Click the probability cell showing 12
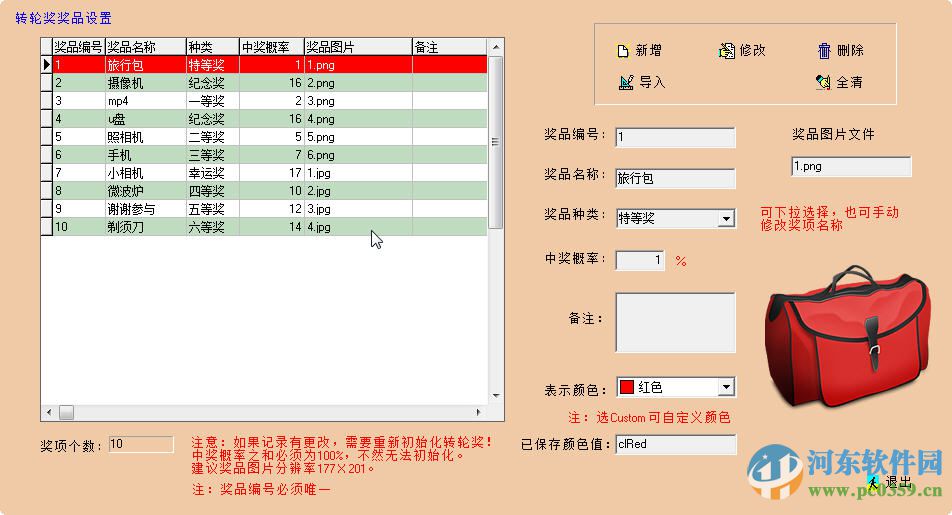This screenshot has width=952, height=515. click(x=271, y=209)
